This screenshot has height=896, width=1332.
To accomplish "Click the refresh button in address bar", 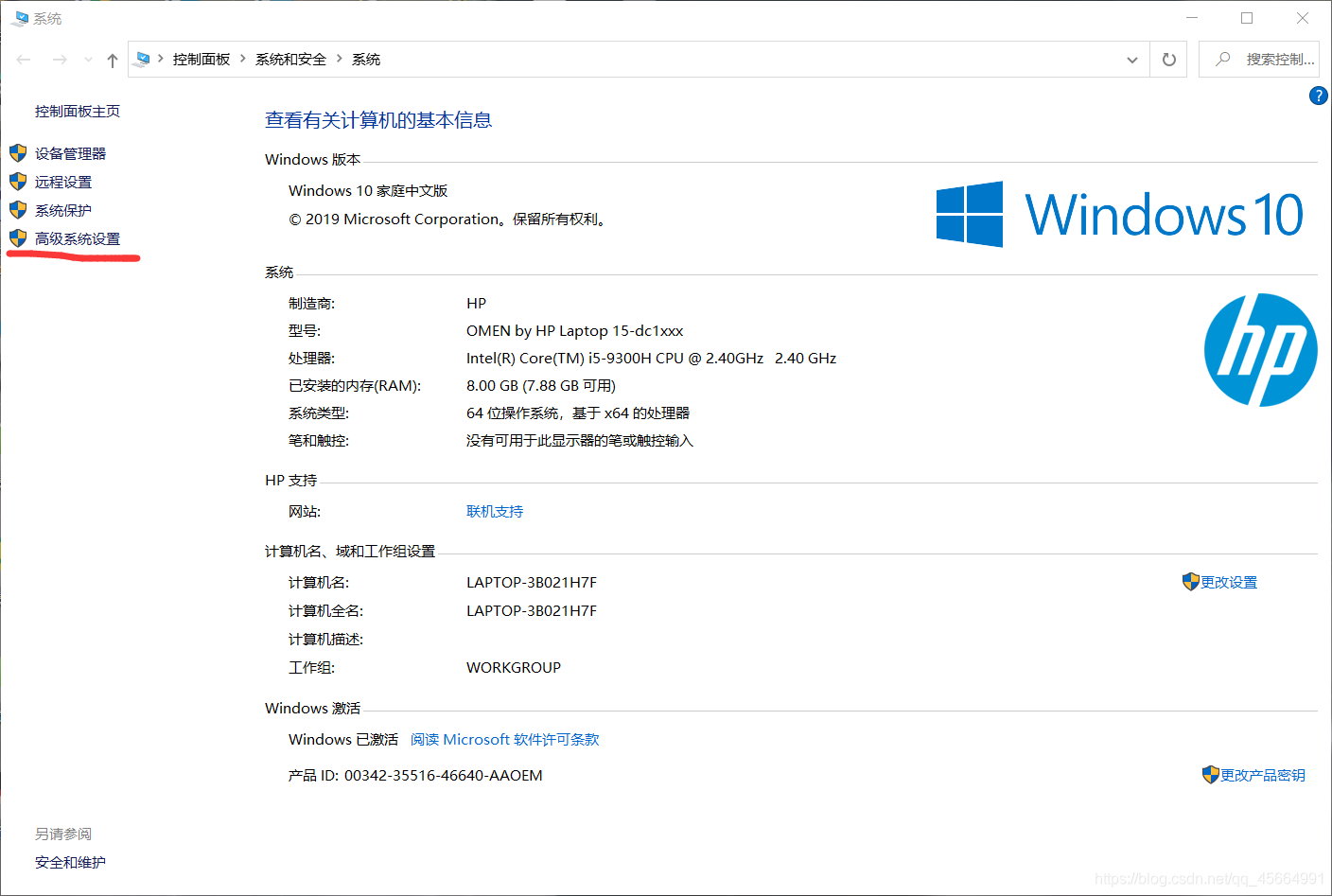I will tap(1168, 60).
